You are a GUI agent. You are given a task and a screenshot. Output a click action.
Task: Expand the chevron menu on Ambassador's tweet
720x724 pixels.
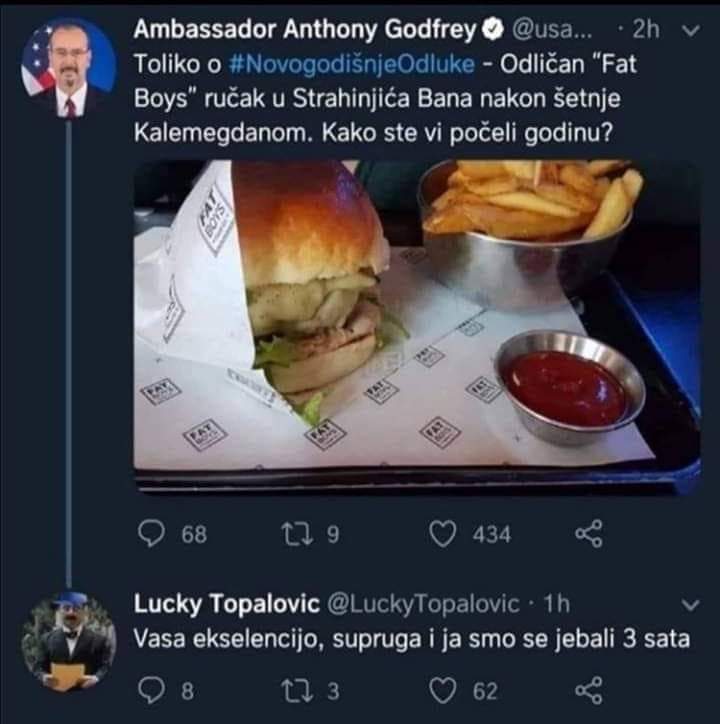[x=691, y=30]
